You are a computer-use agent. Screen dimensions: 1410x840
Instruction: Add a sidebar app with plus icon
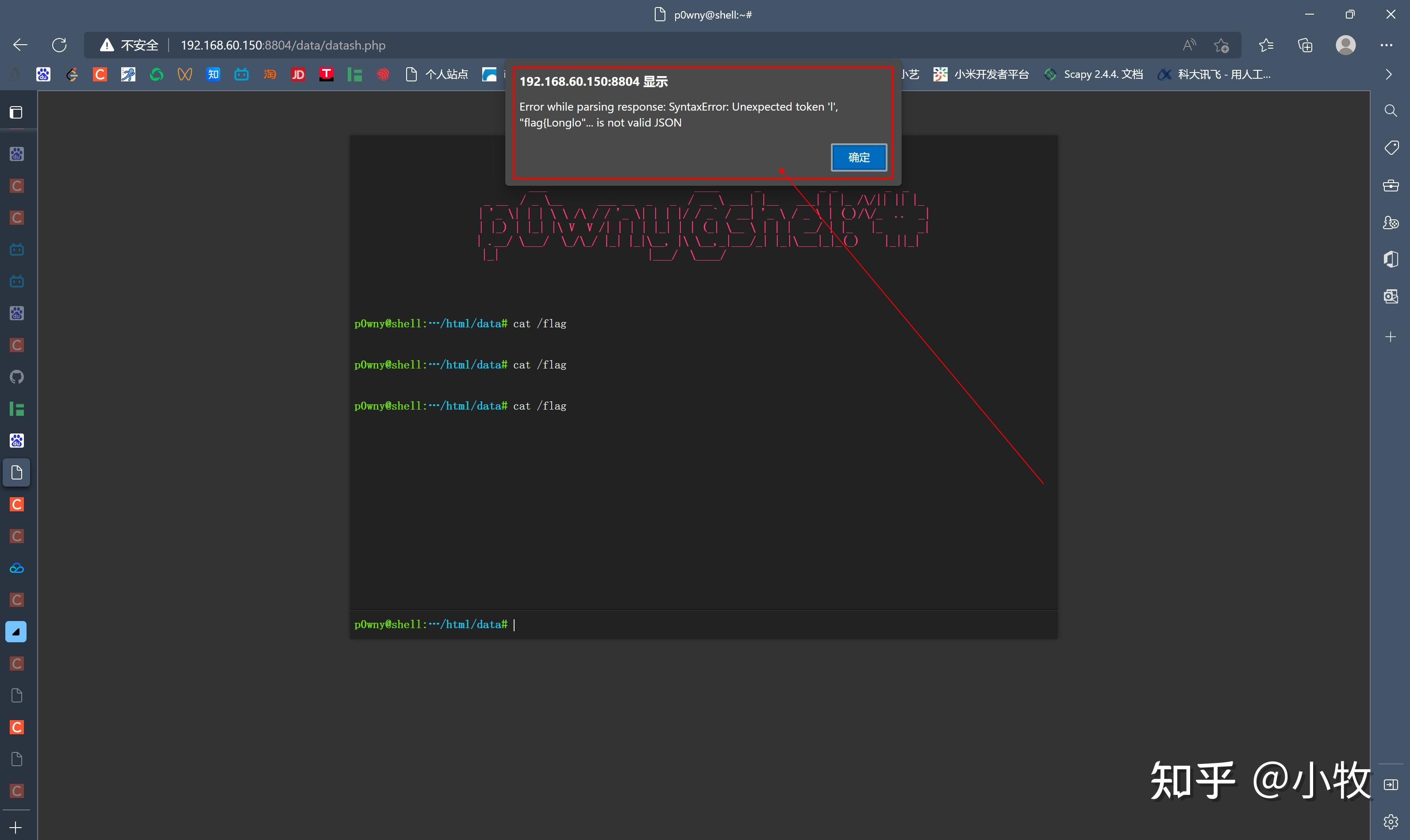click(x=1390, y=338)
